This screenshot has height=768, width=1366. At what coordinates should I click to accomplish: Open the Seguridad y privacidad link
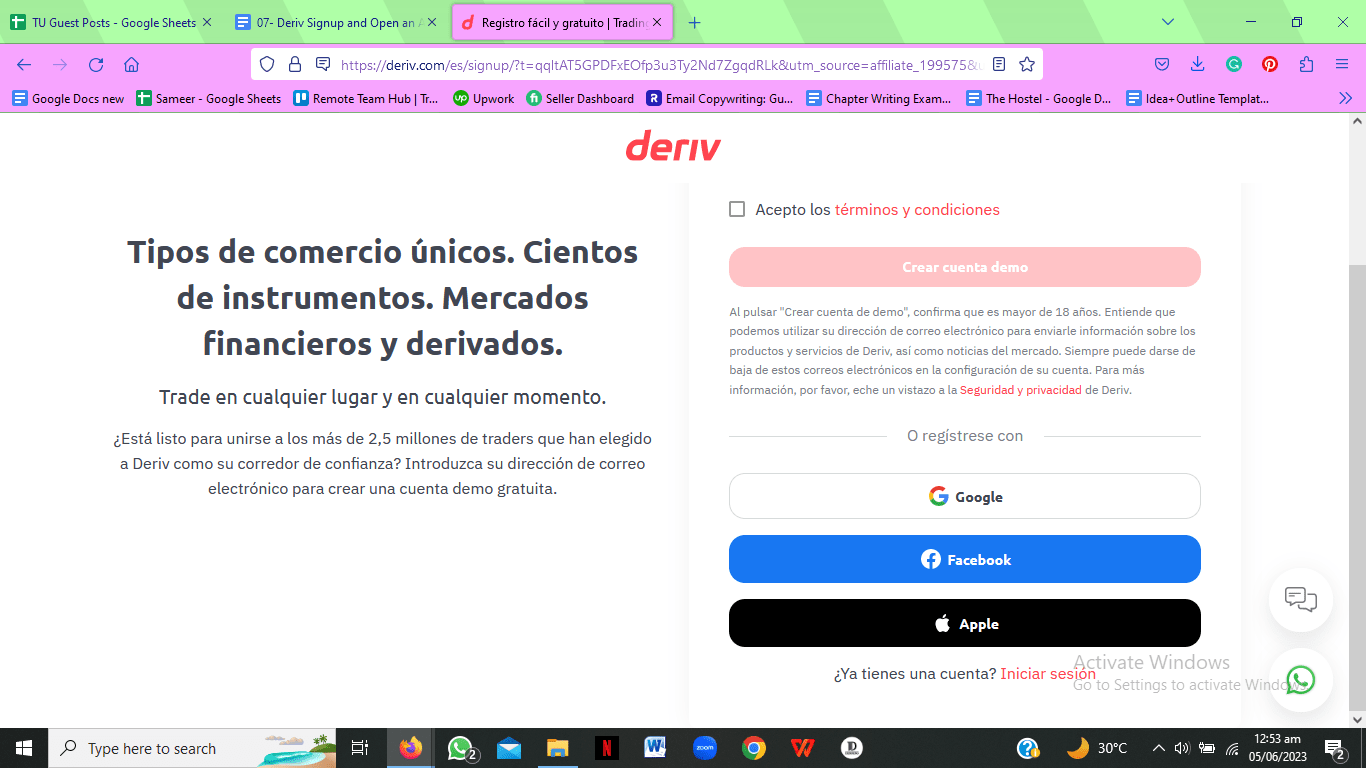(x=1021, y=390)
